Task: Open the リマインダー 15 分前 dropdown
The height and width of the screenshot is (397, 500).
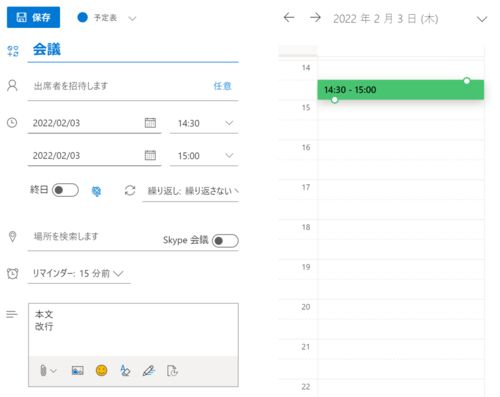Action: pos(79,274)
